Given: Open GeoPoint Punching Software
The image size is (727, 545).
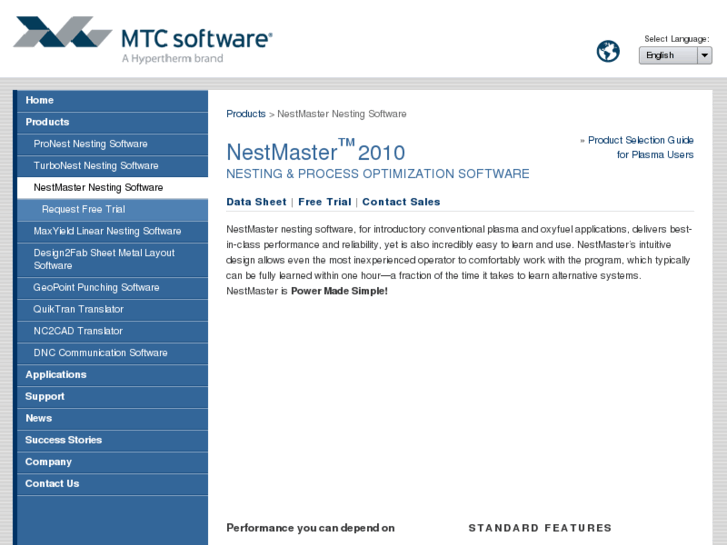Looking at the screenshot, I should tap(112, 288).
